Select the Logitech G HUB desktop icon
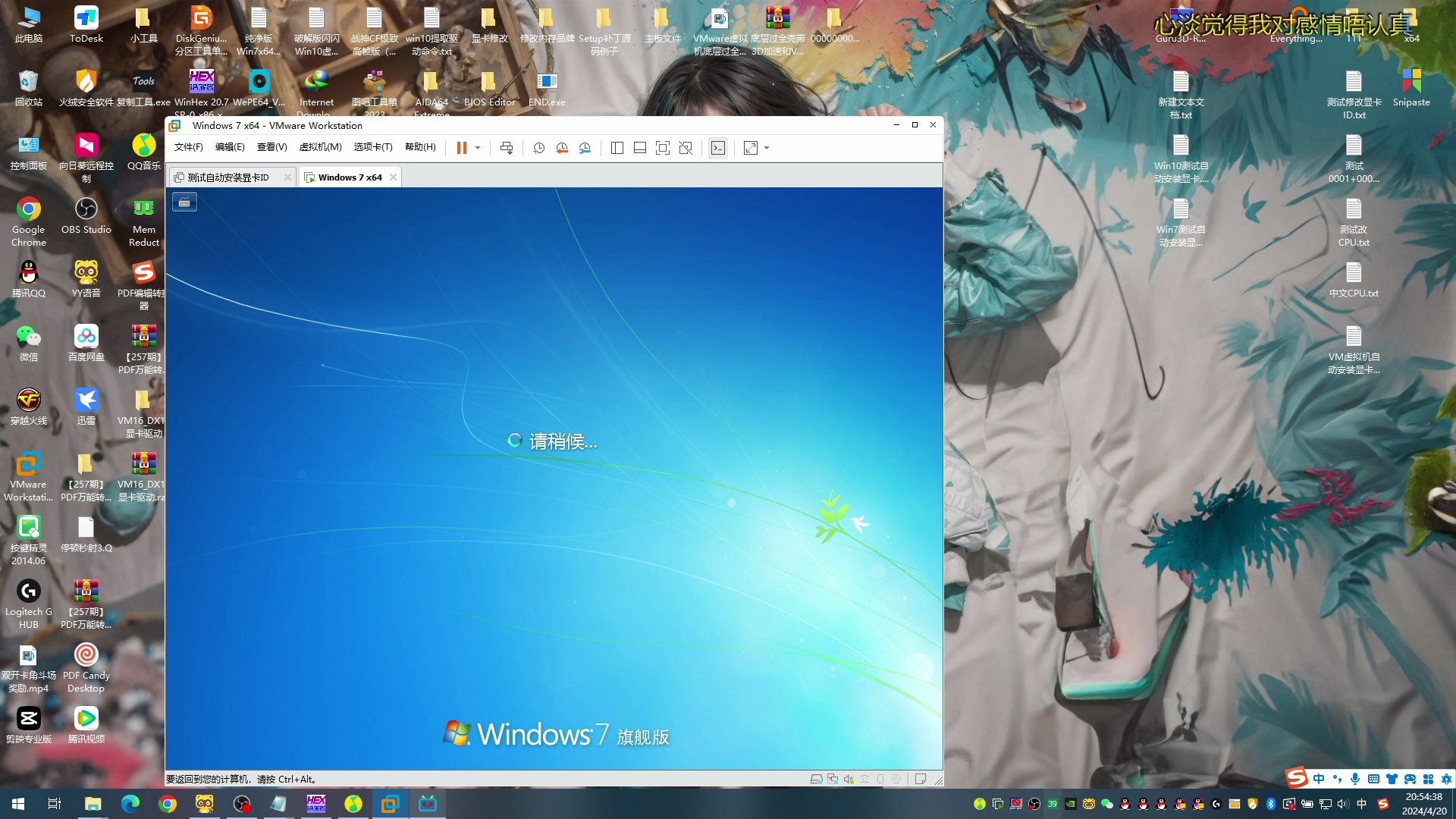Image resolution: width=1456 pixels, height=819 pixels. point(29,604)
